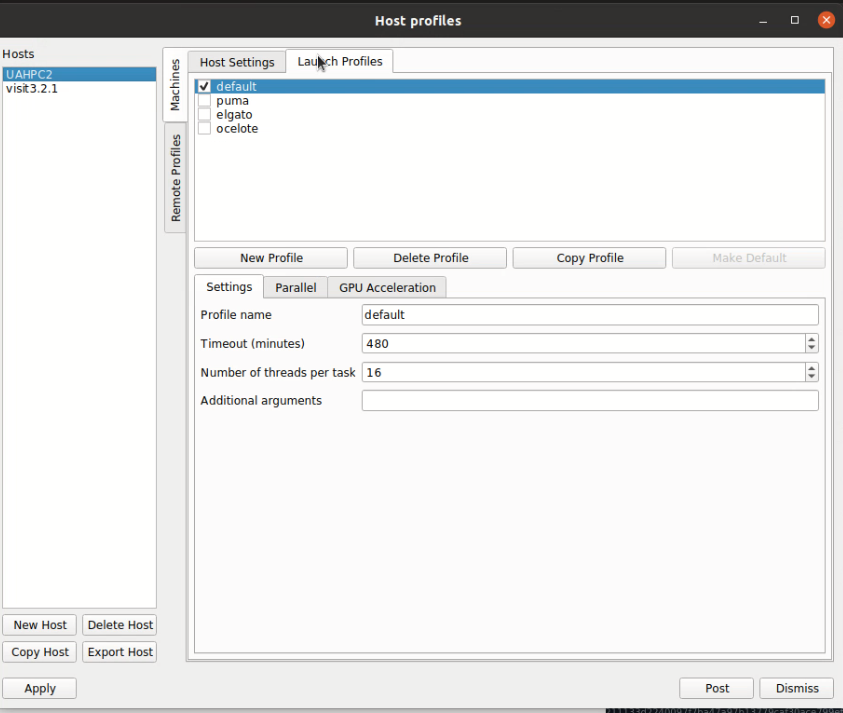Image resolution: width=843 pixels, height=713 pixels.
Task: Click the Copy Host button
Action: pyautogui.click(x=40, y=652)
